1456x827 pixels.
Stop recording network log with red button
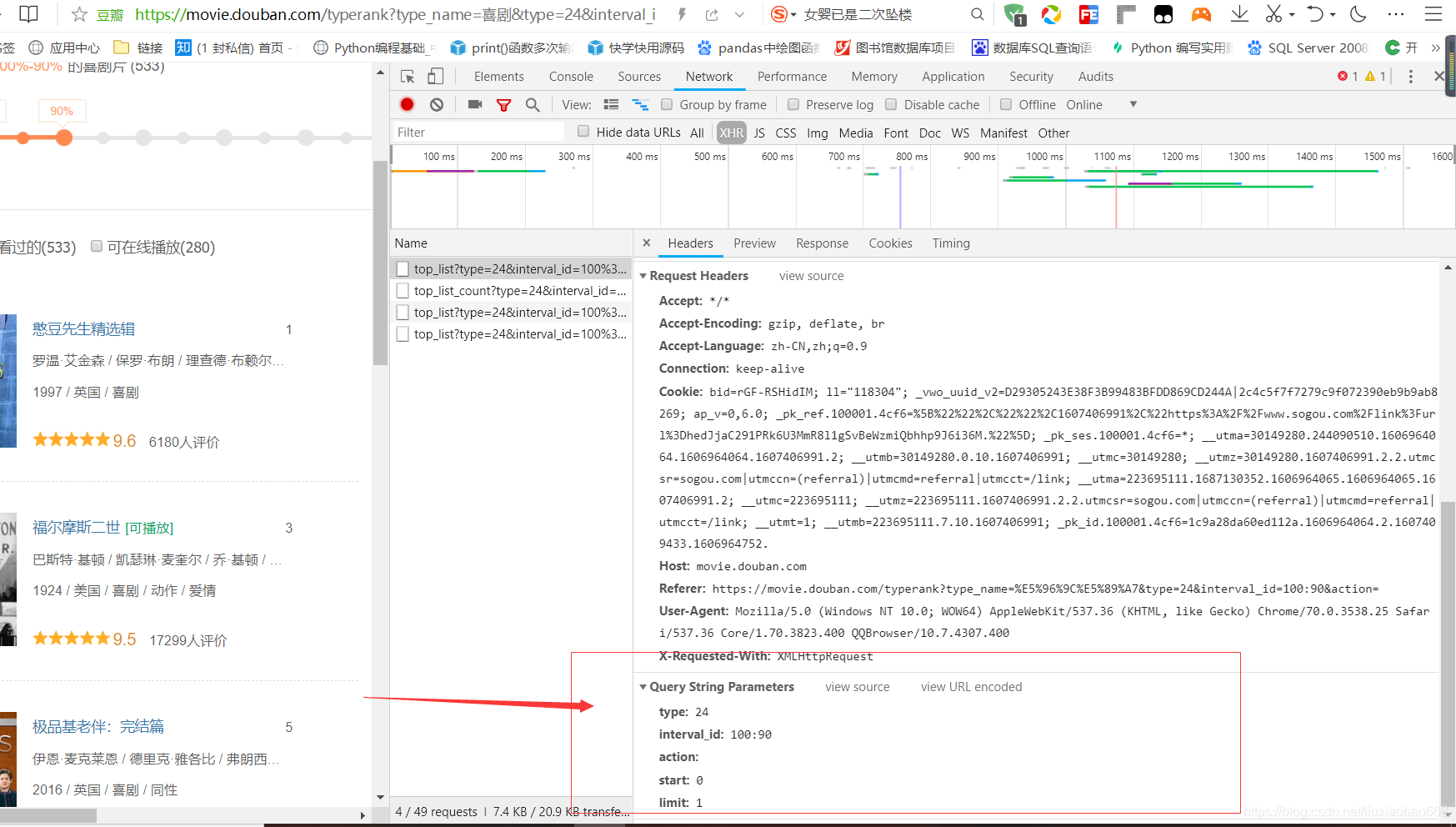pos(407,104)
